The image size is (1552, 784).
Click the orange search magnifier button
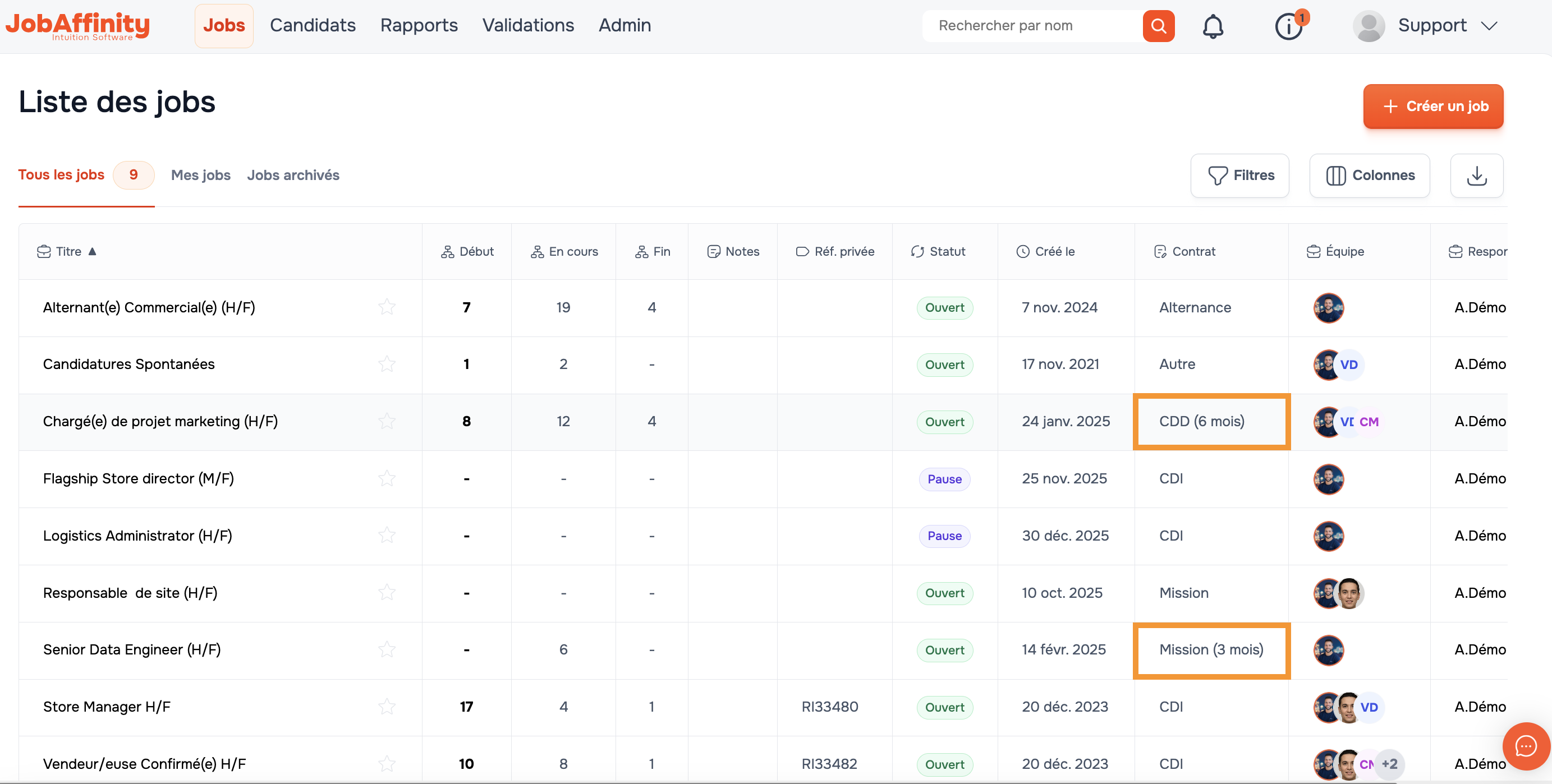point(1158,26)
